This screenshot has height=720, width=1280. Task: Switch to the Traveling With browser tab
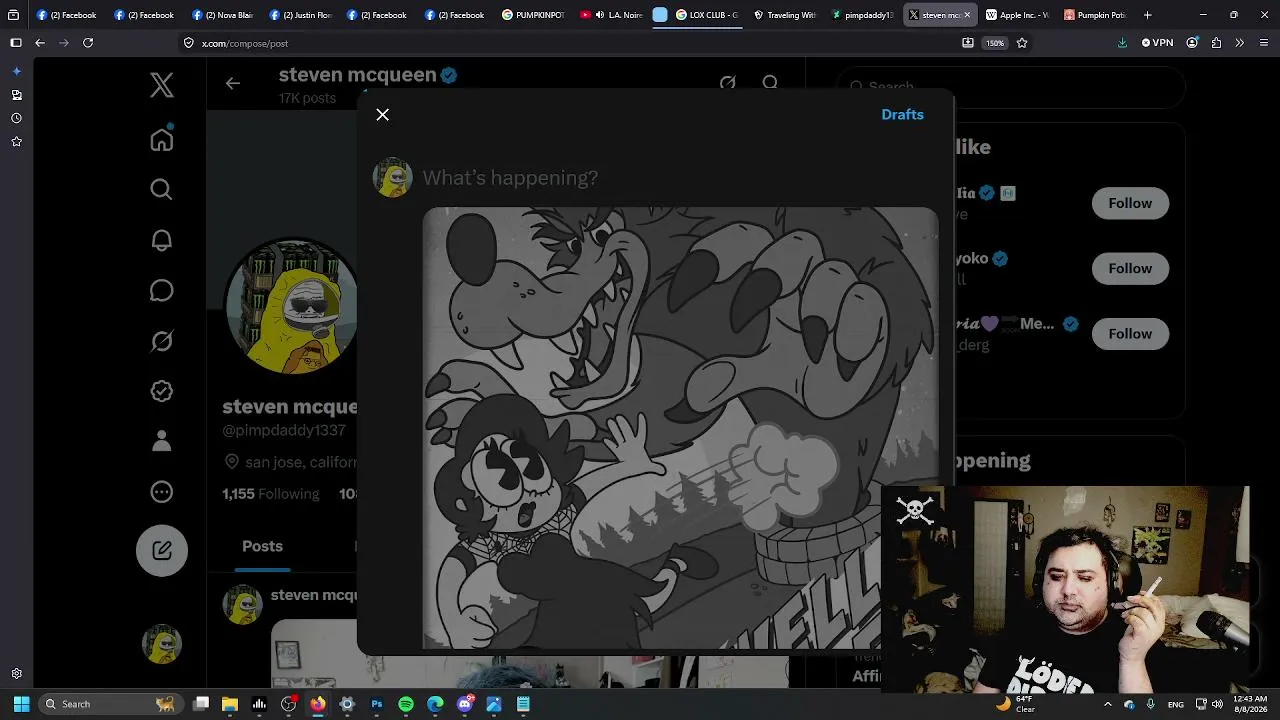click(x=785, y=15)
